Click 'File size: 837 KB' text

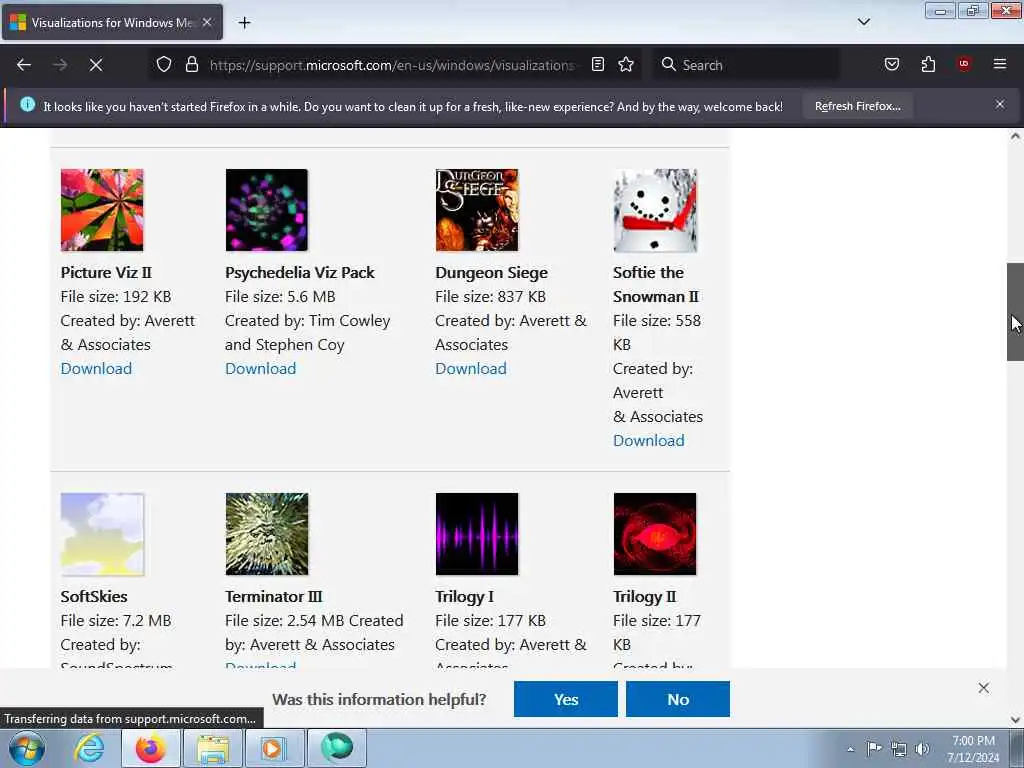coord(490,296)
